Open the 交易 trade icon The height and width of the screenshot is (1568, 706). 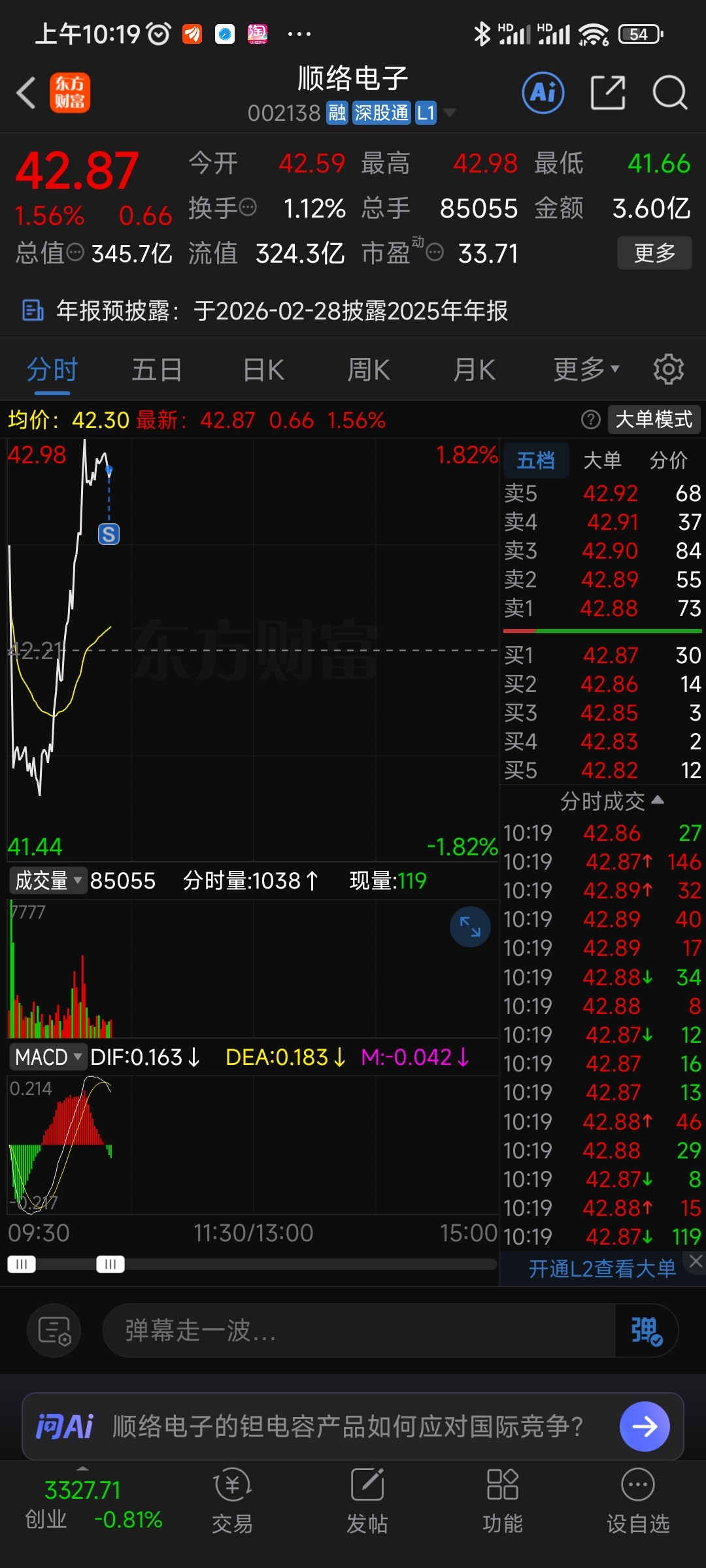pyautogui.click(x=232, y=1501)
